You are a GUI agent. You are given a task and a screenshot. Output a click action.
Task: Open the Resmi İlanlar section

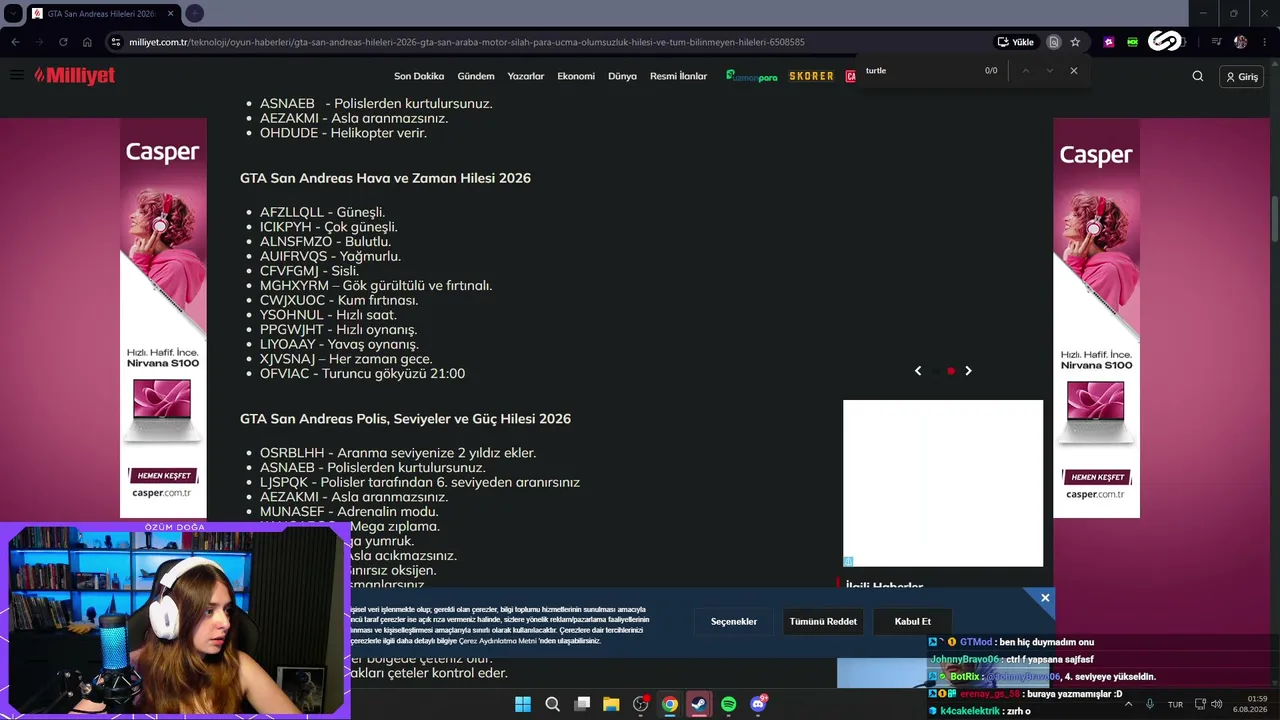pyautogui.click(x=678, y=76)
